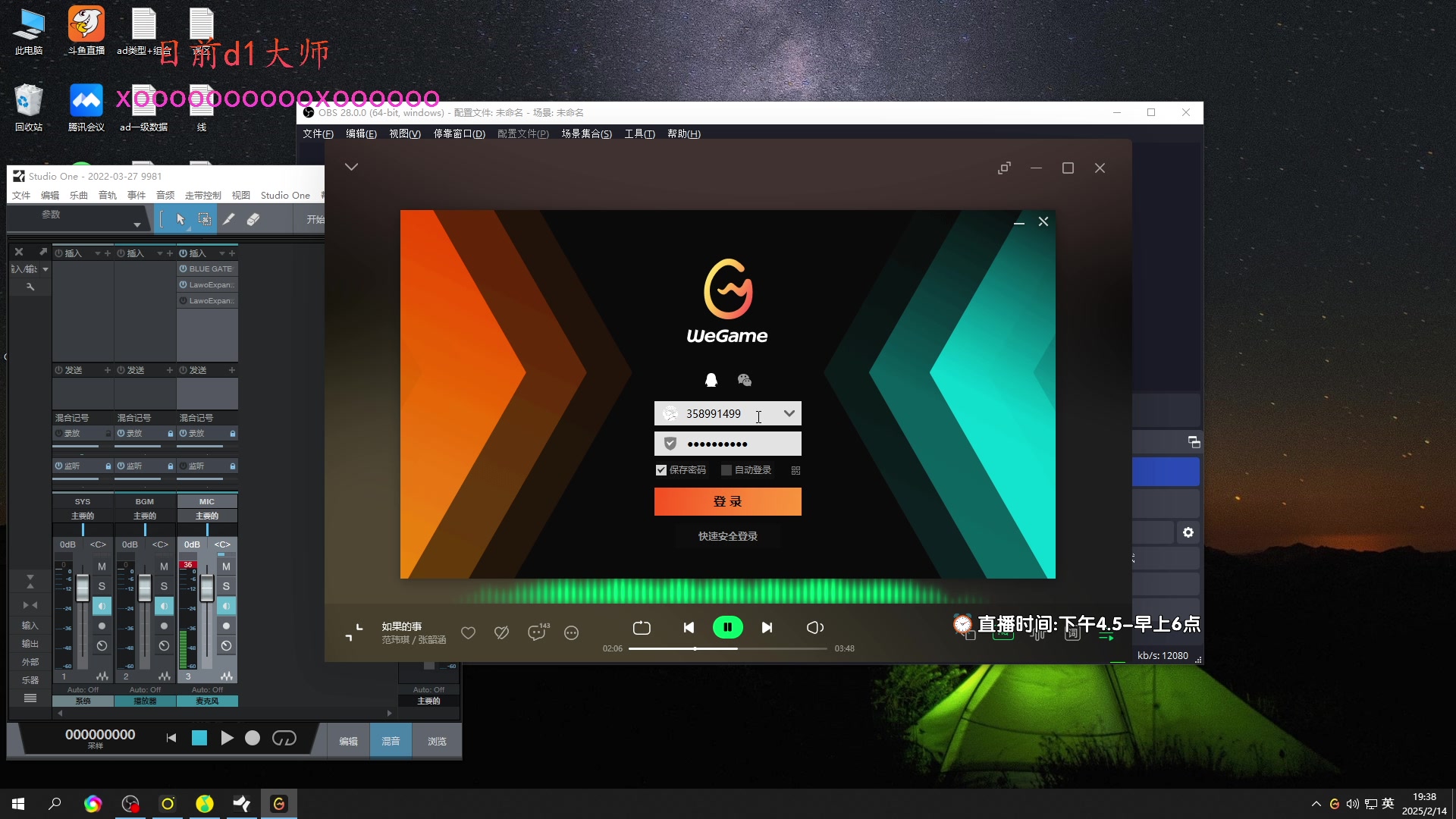Open the music player volume control

pos(815,628)
